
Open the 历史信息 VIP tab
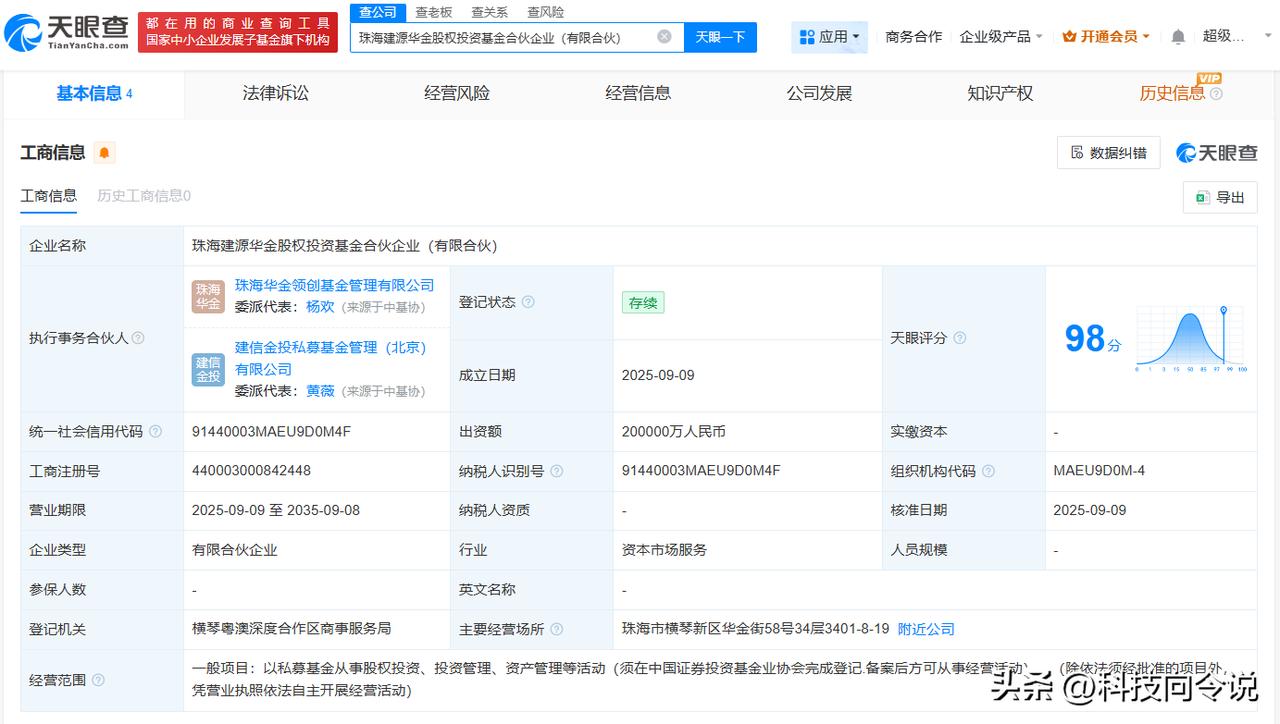pos(1172,94)
